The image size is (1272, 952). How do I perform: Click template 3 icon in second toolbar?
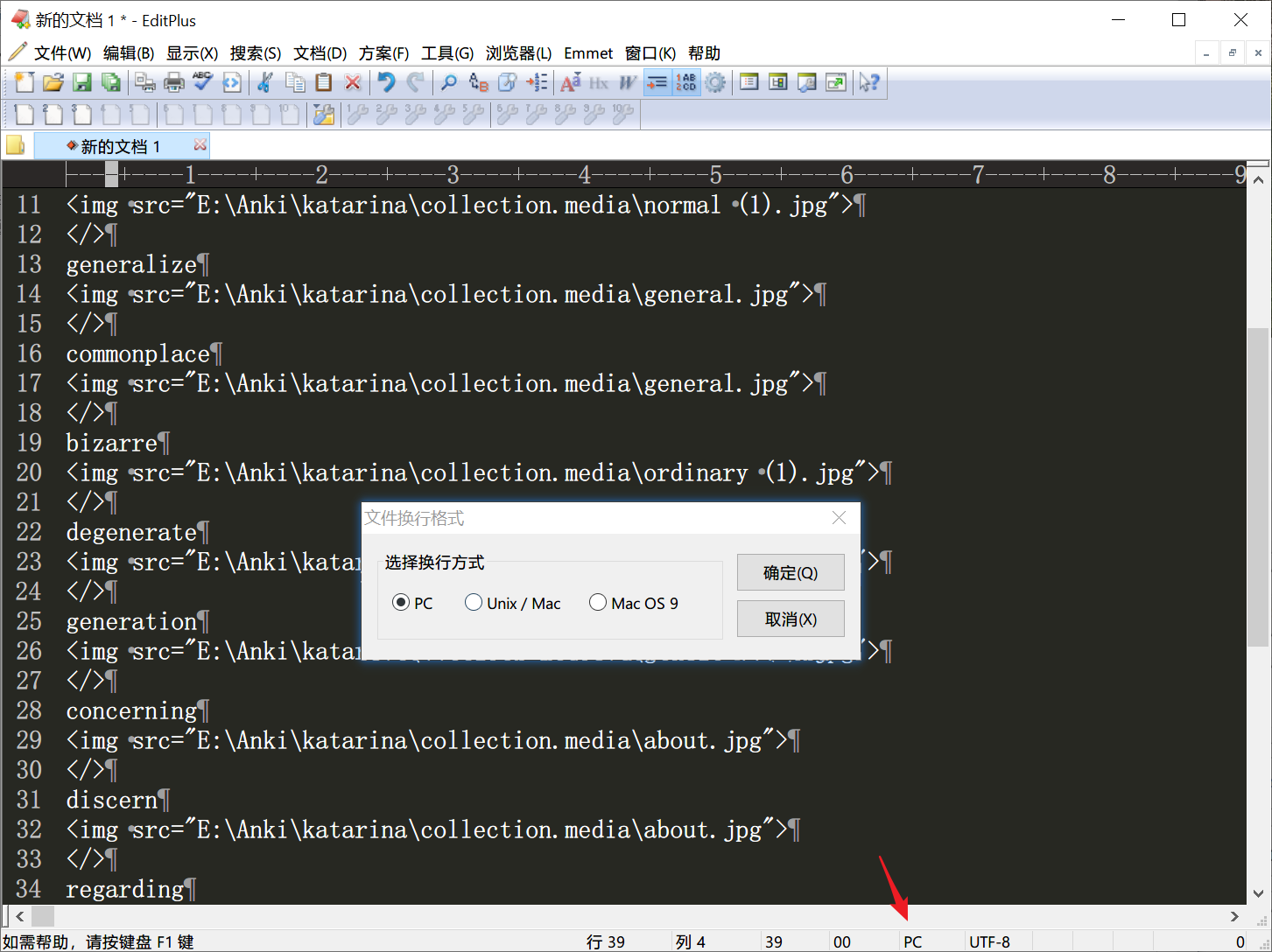click(82, 114)
